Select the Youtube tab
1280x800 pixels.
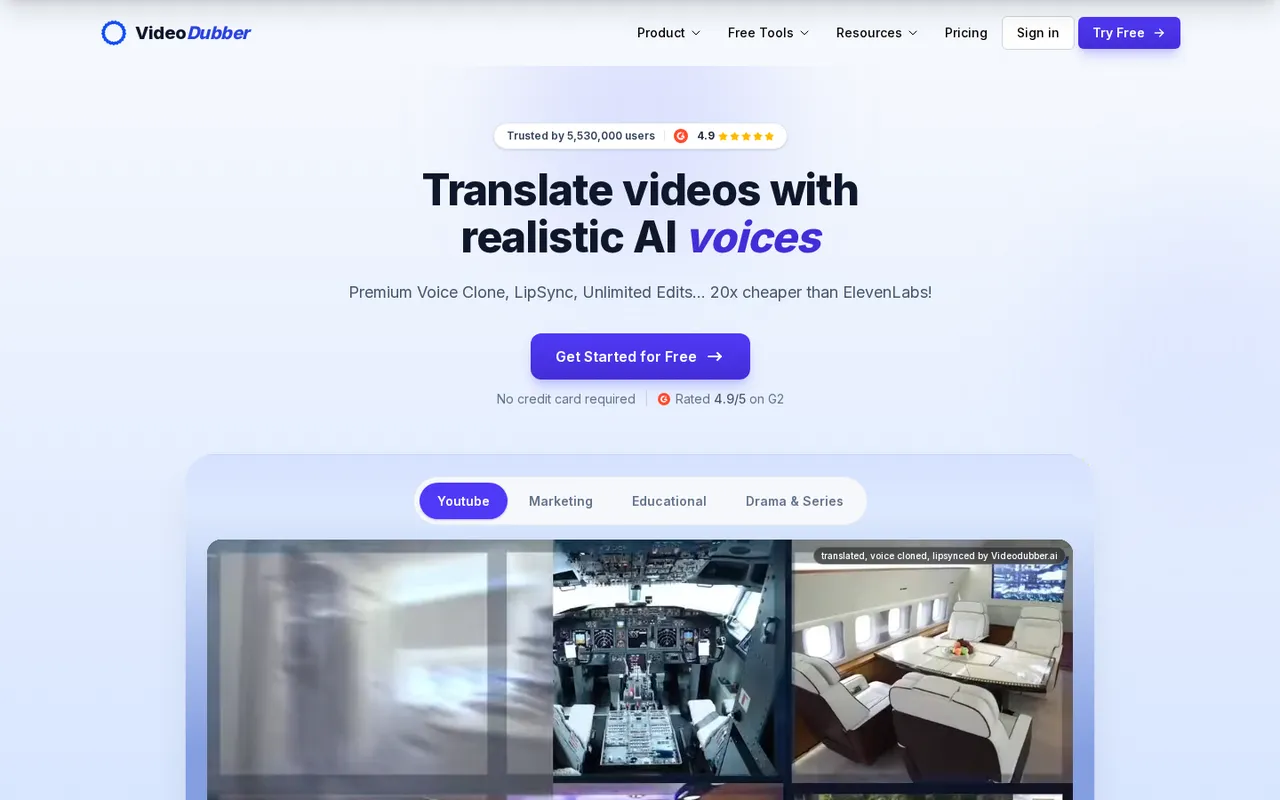[x=463, y=501]
